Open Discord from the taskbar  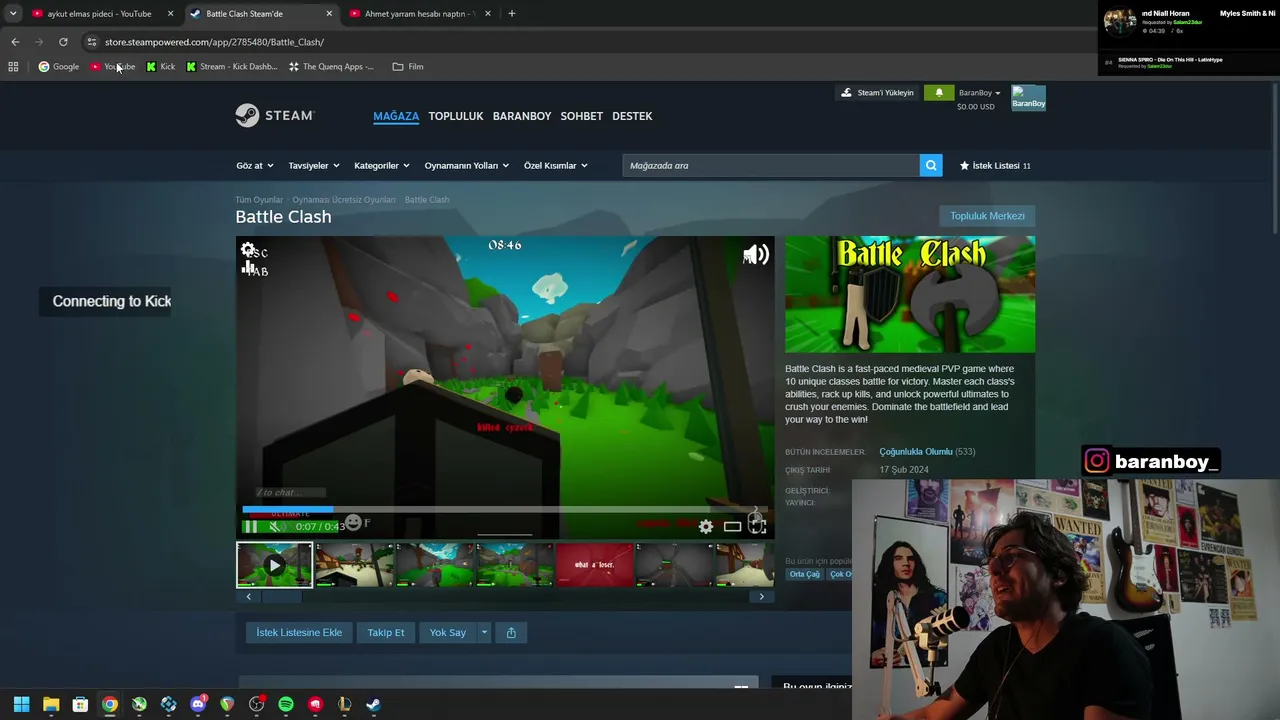pyautogui.click(x=198, y=704)
